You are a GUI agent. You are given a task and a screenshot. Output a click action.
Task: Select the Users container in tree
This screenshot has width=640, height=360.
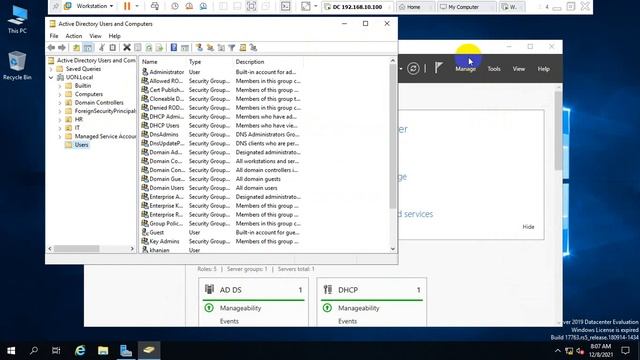81,145
